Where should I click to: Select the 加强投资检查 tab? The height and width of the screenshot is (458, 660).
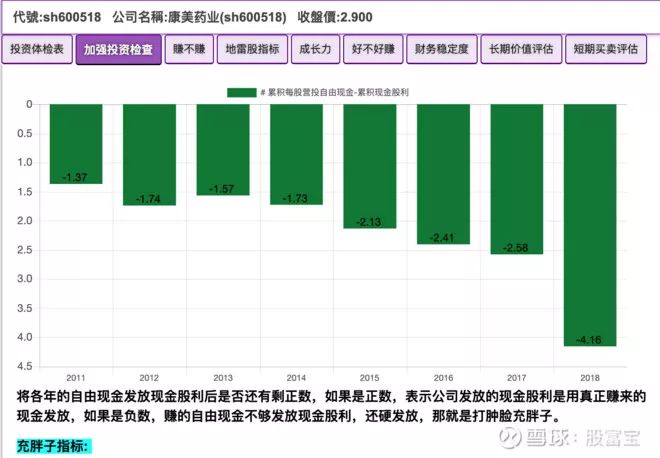pyautogui.click(x=118, y=50)
